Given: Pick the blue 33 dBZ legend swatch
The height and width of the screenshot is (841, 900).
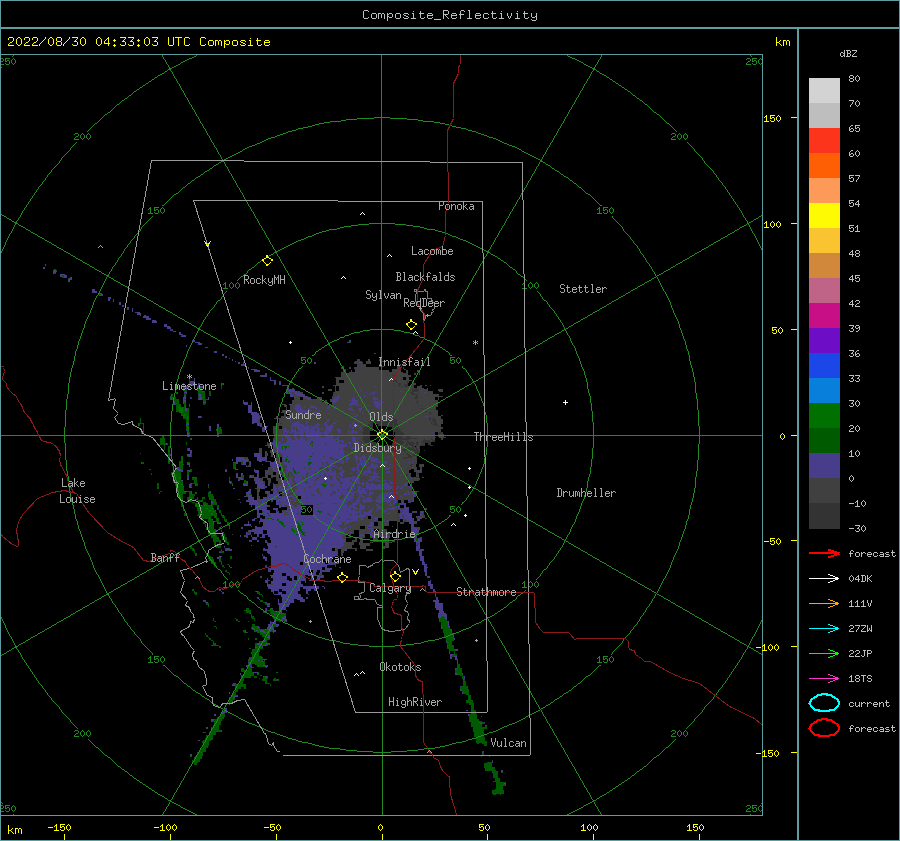Looking at the screenshot, I should [824, 365].
